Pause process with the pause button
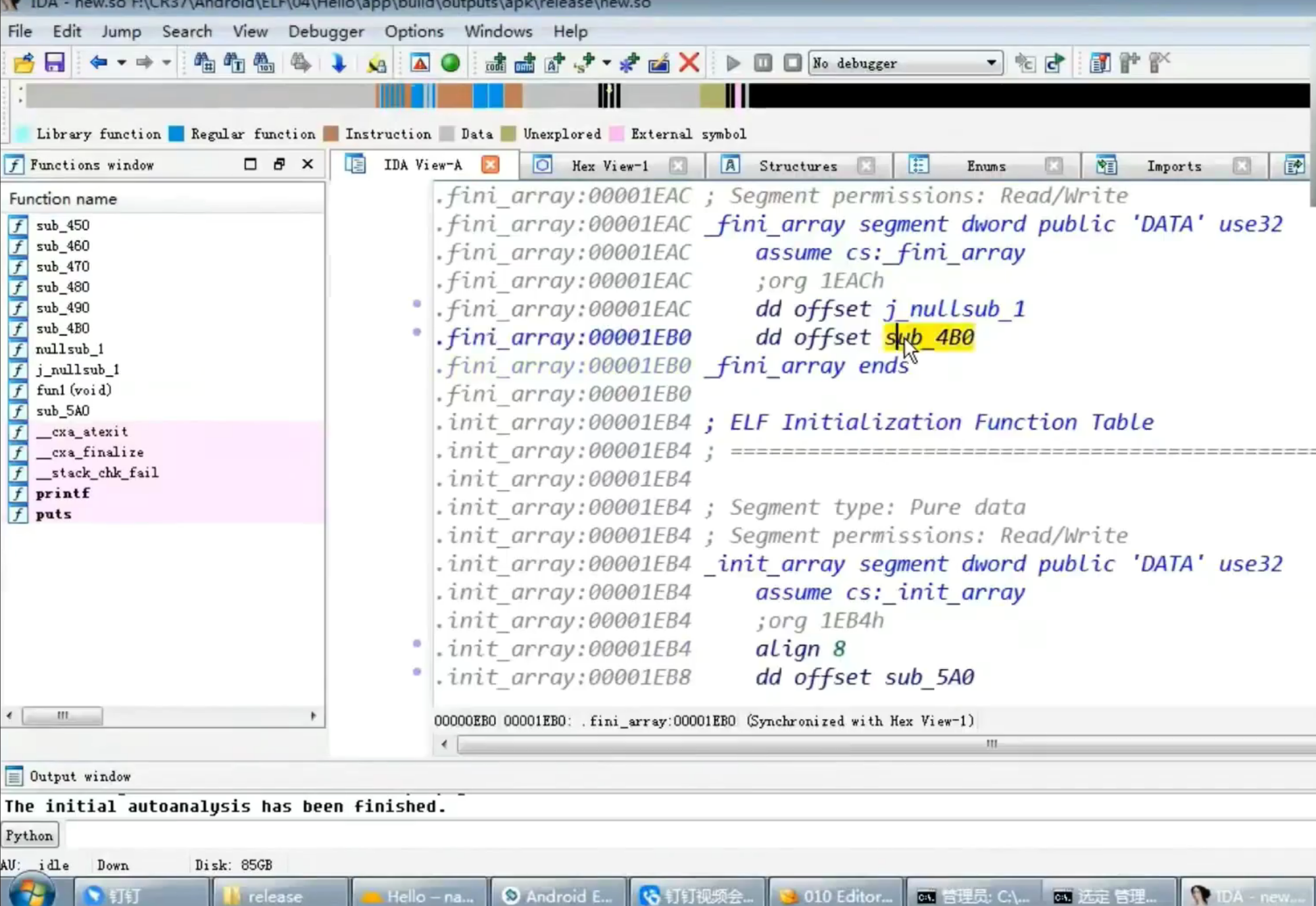This screenshot has width=1316, height=906. 763,63
